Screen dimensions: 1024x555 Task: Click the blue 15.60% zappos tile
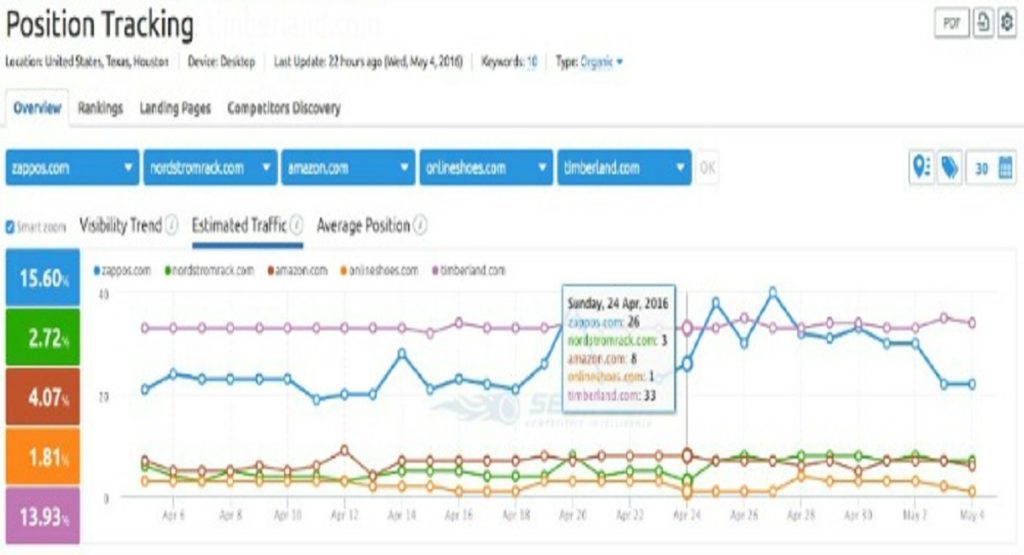point(43,278)
